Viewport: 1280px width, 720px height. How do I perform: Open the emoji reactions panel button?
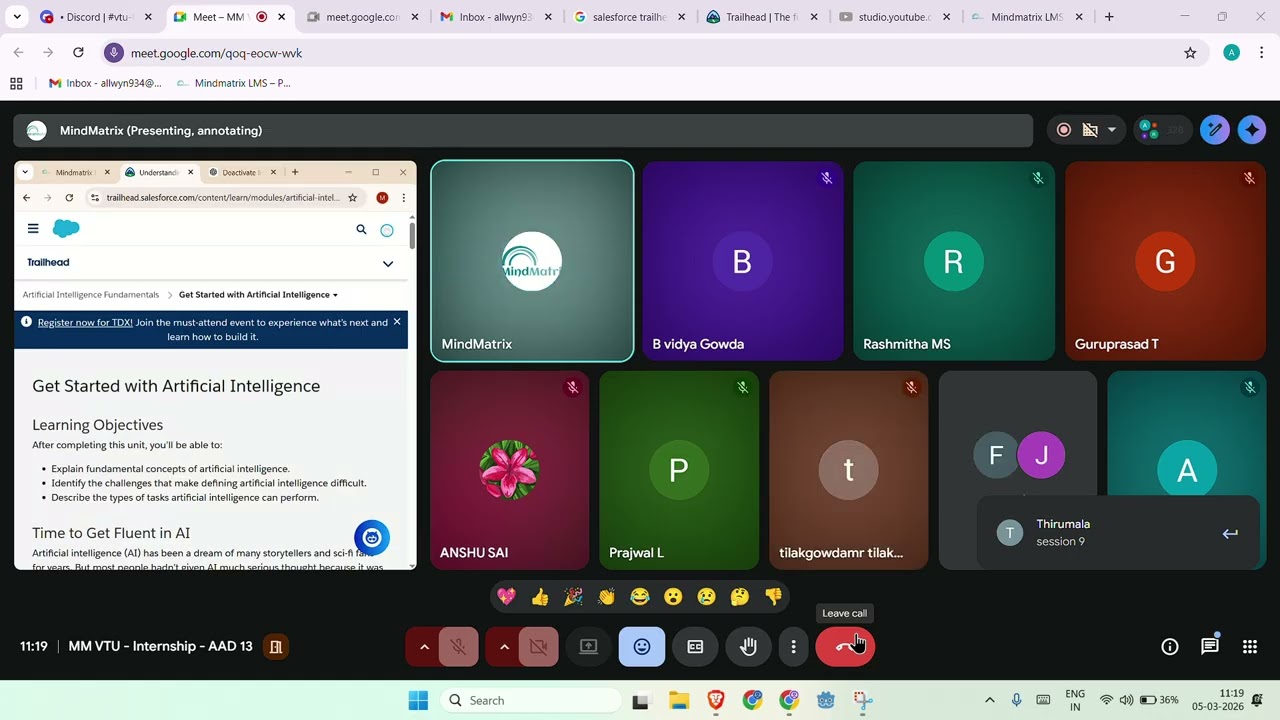[642, 647]
